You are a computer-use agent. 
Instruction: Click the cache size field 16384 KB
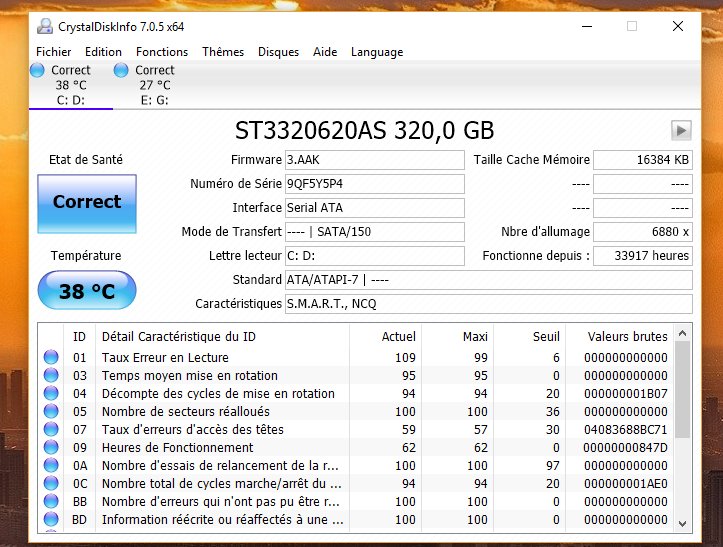(x=643, y=160)
